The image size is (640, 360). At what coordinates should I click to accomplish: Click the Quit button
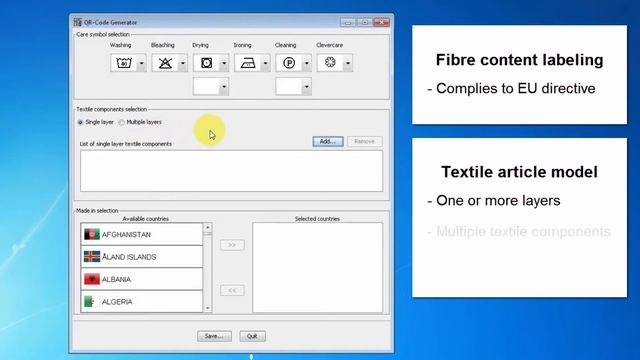[252, 336]
